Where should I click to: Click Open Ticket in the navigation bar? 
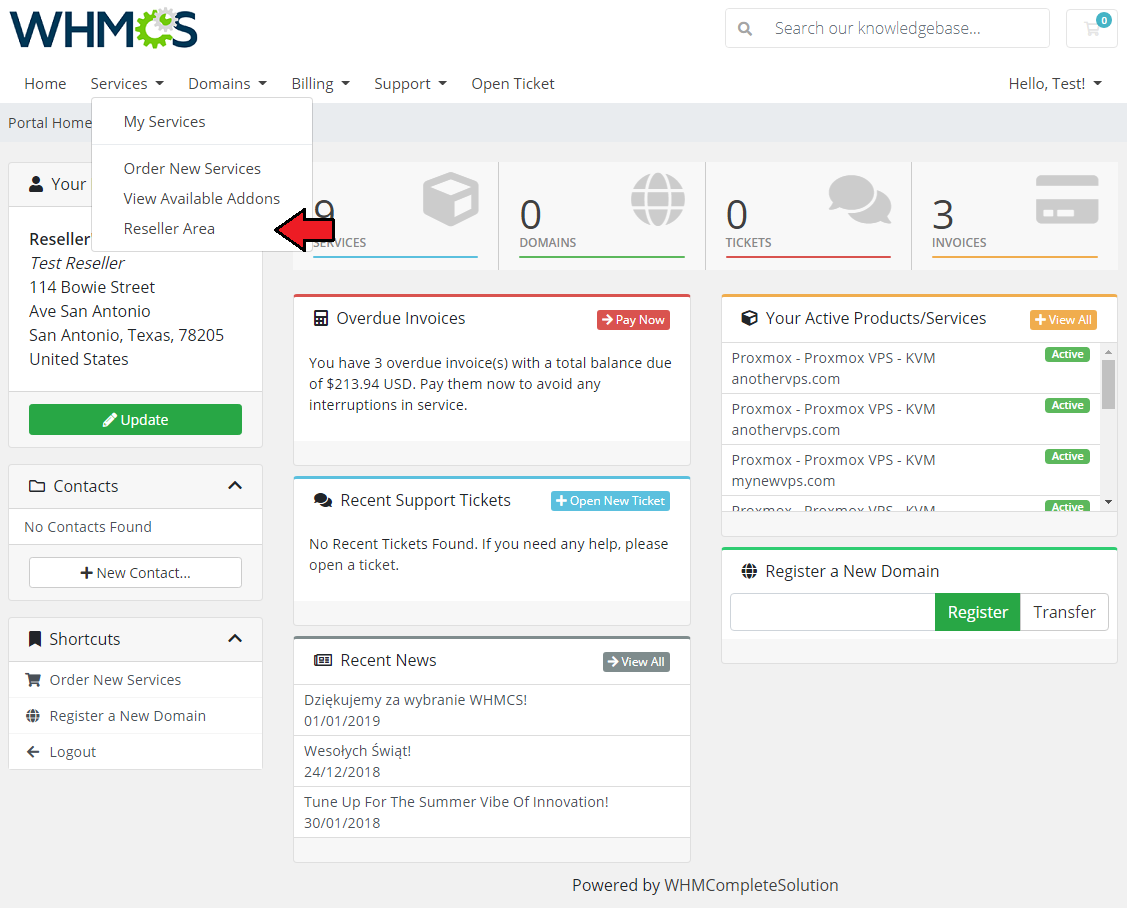pos(512,83)
